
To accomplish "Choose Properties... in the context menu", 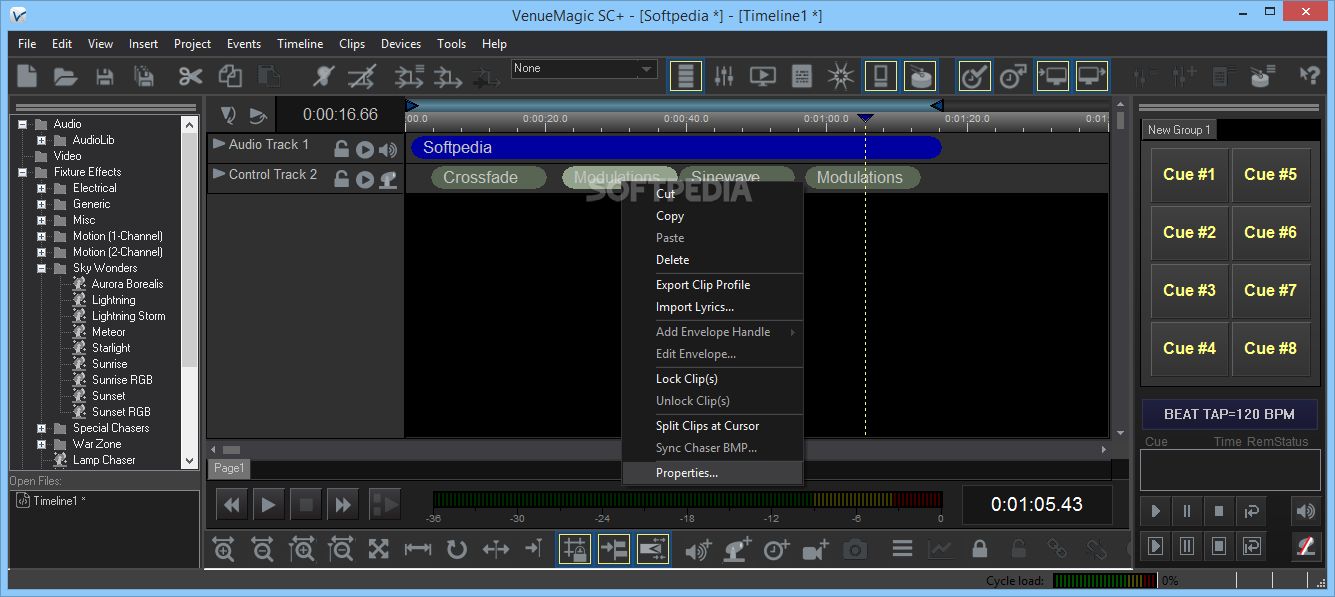I will click(712, 473).
